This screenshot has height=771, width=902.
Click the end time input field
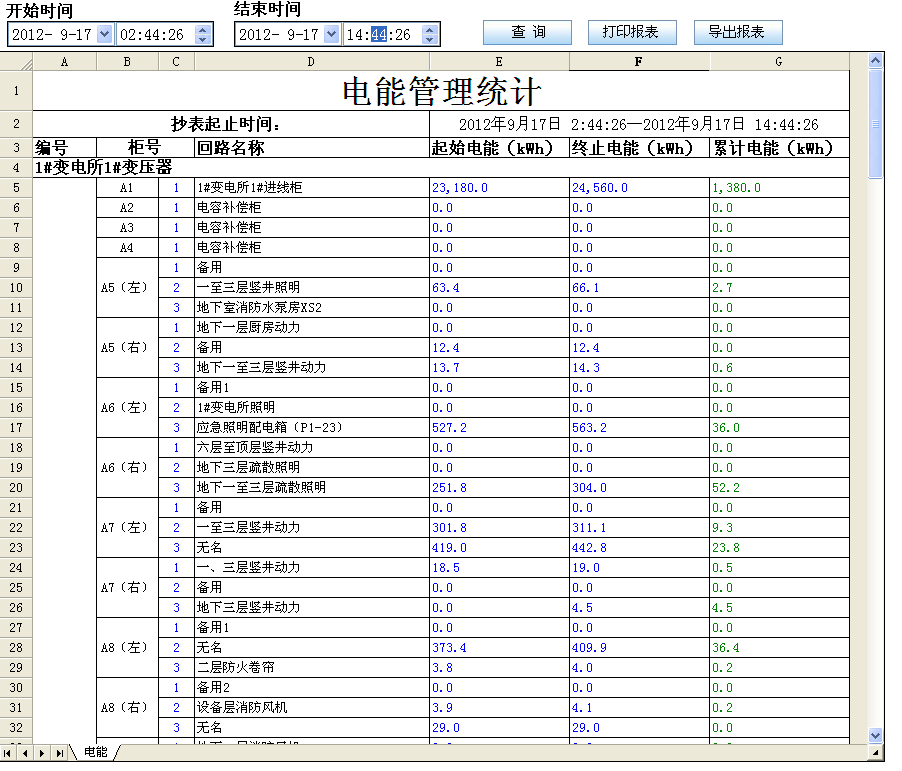pyautogui.click(x=379, y=34)
